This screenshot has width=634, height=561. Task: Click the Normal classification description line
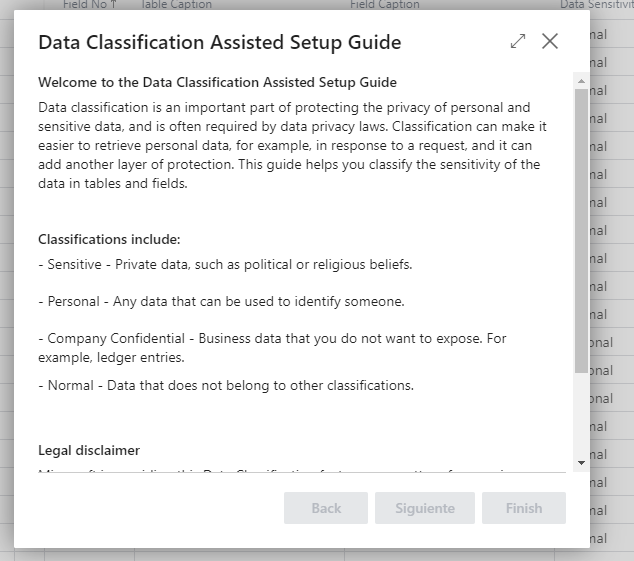pos(226,385)
